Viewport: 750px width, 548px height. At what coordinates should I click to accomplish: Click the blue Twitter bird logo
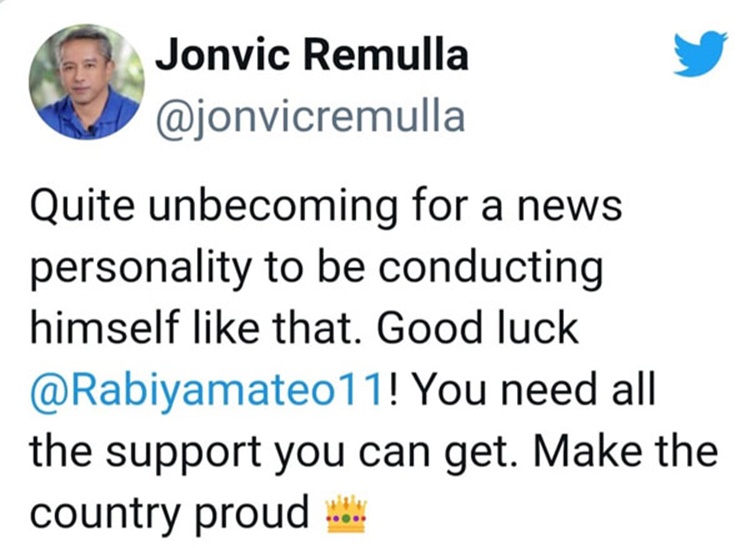(x=700, y=53)
